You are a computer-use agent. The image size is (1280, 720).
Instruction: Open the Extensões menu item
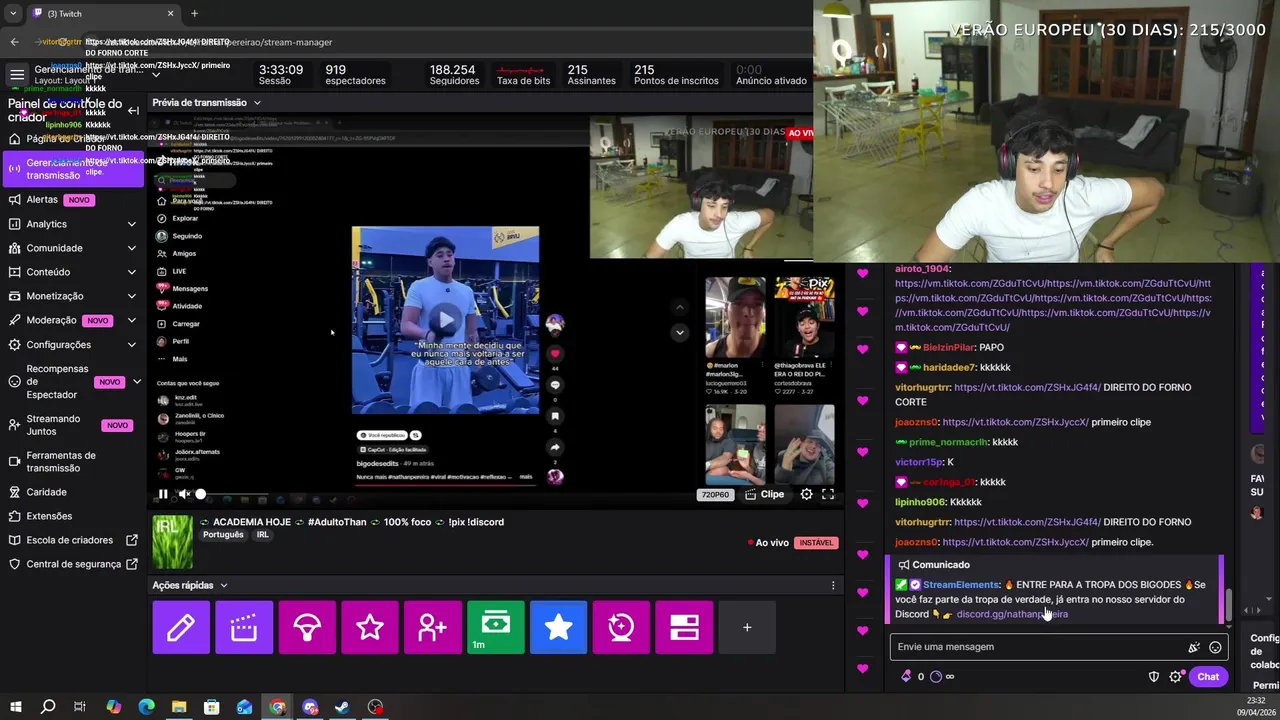72,516
